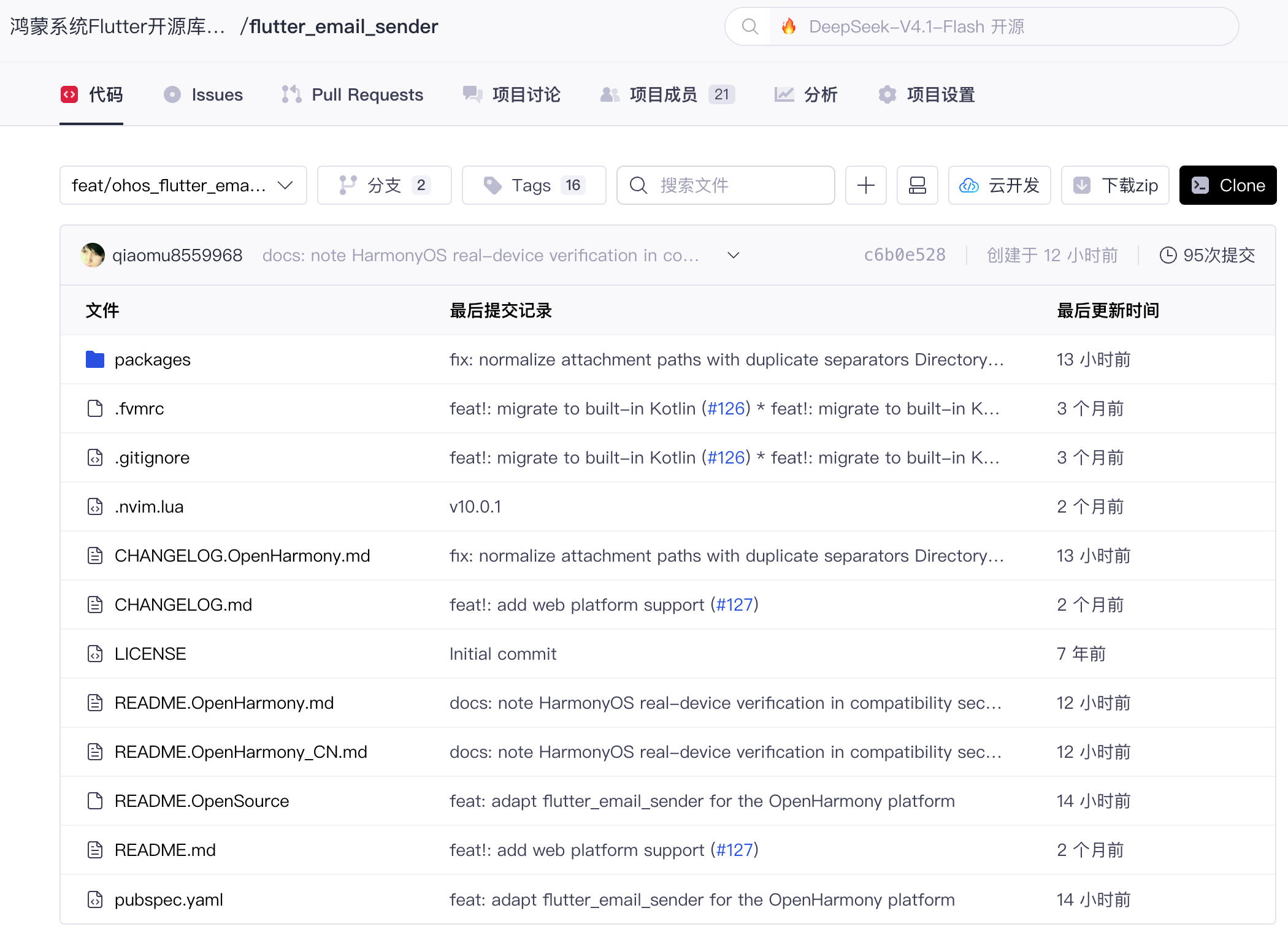This screenshot has height=943, width=1288.
Task: Open commit hash c6b0e528
Action: point(905,255)
